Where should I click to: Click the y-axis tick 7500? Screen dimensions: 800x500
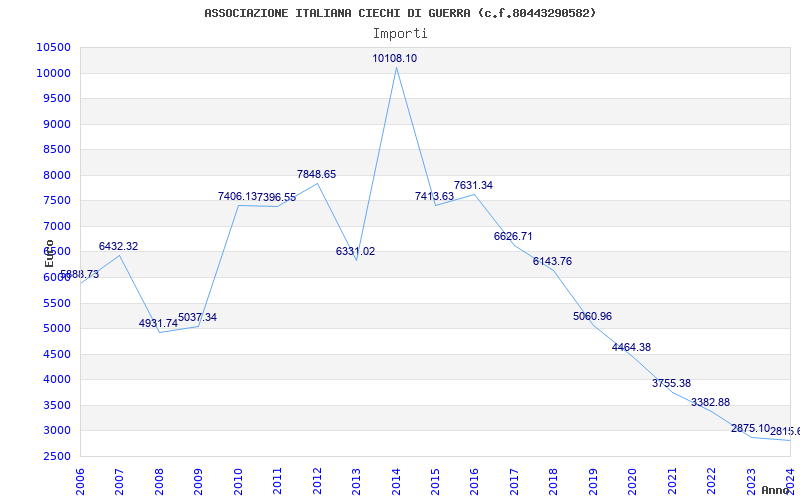click(56, 201)
